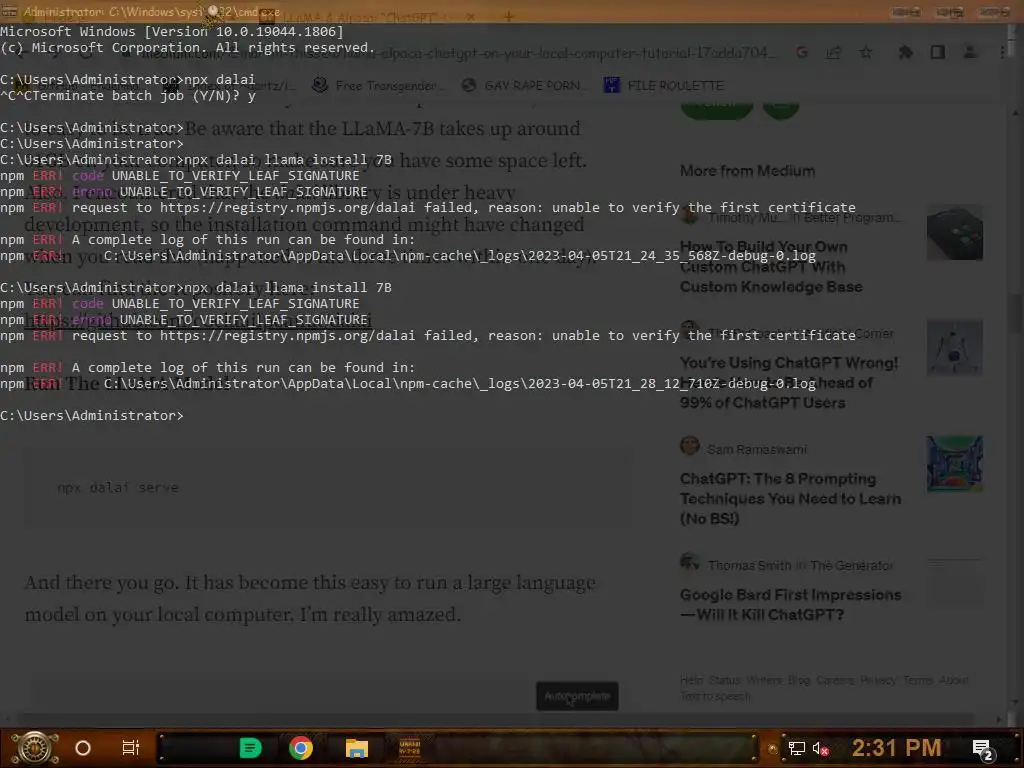
Task: Switch to Chrome from the taskbar
Action: [301, 748]
